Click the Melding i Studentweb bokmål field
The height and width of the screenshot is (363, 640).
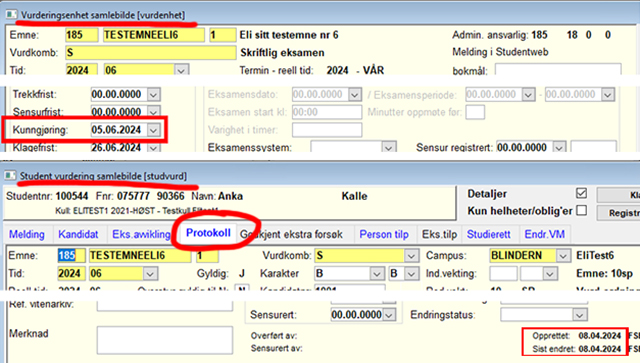click(558, 69)
